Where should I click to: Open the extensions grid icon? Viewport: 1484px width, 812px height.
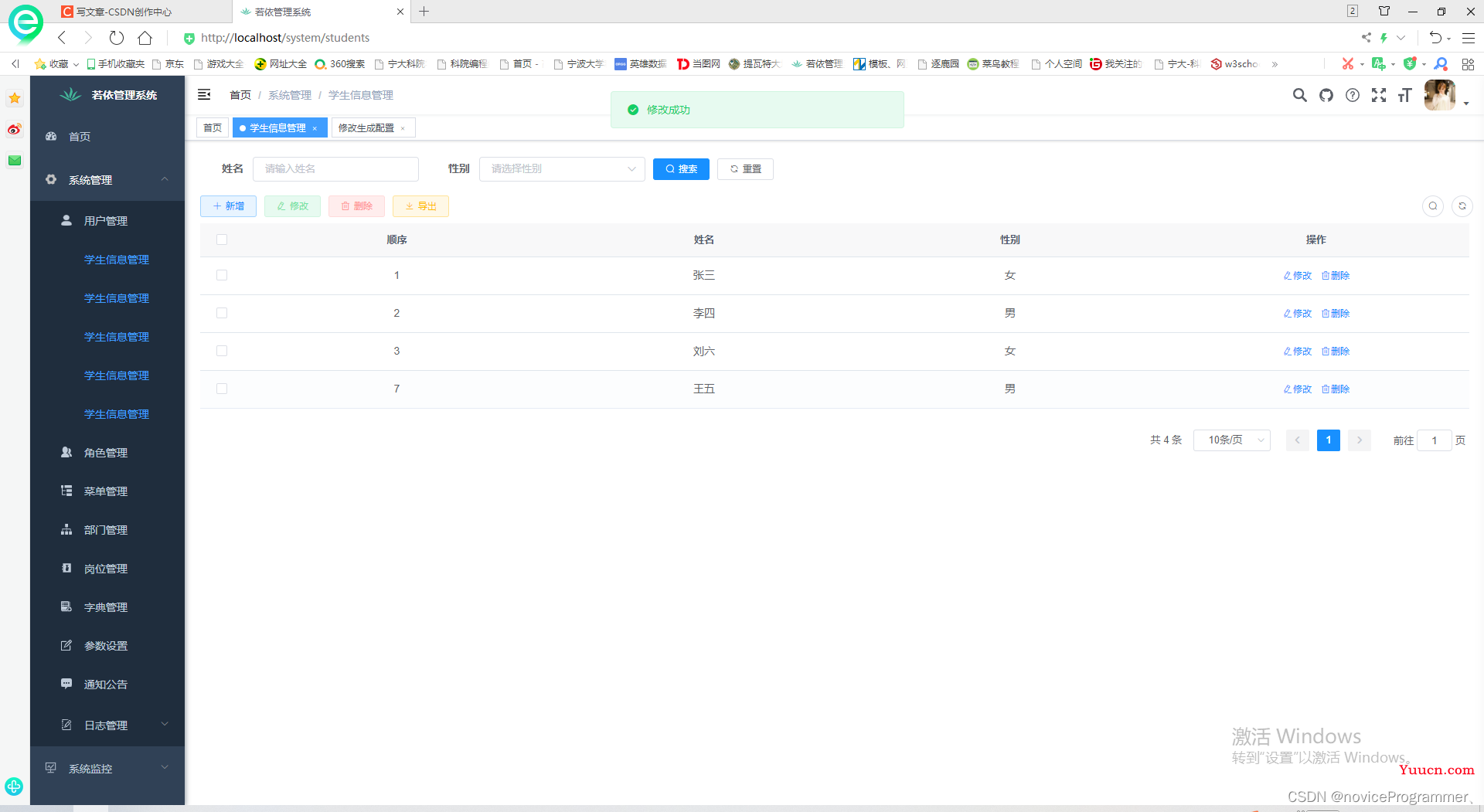point(1468,64)
